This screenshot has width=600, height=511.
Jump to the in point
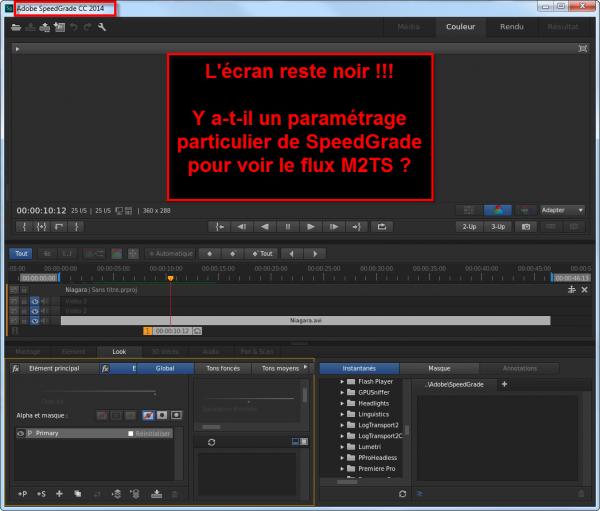[219, 227]
